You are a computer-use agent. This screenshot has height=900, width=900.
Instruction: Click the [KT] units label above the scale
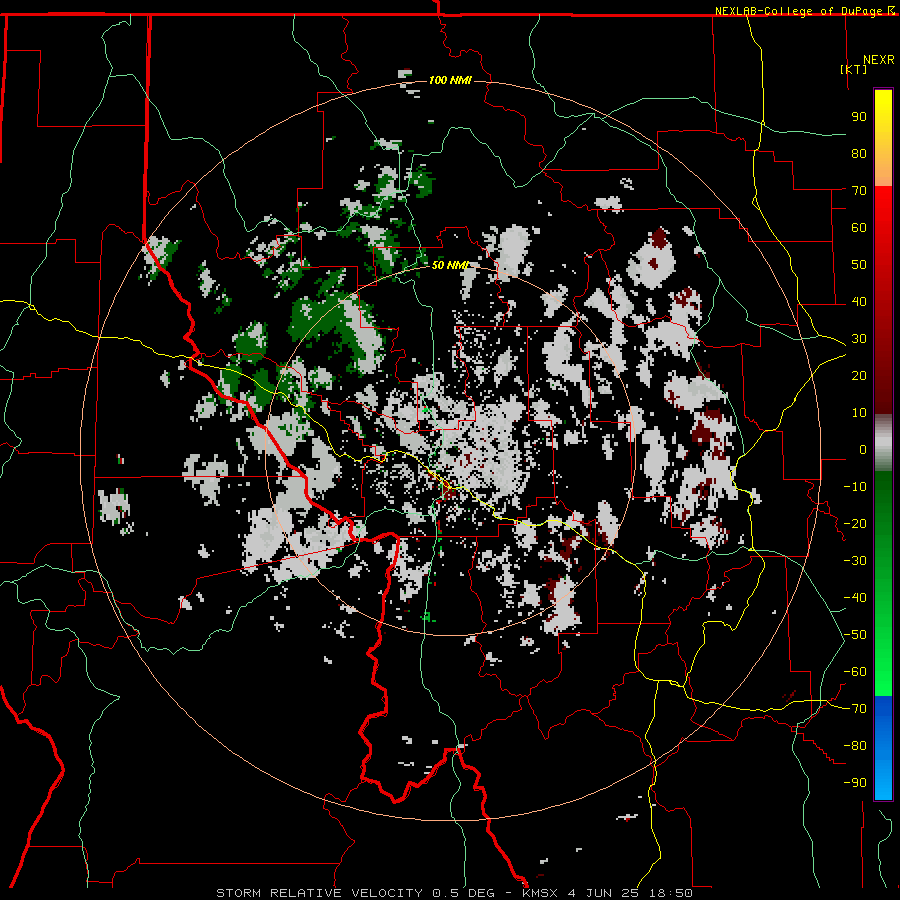point(853,69)
